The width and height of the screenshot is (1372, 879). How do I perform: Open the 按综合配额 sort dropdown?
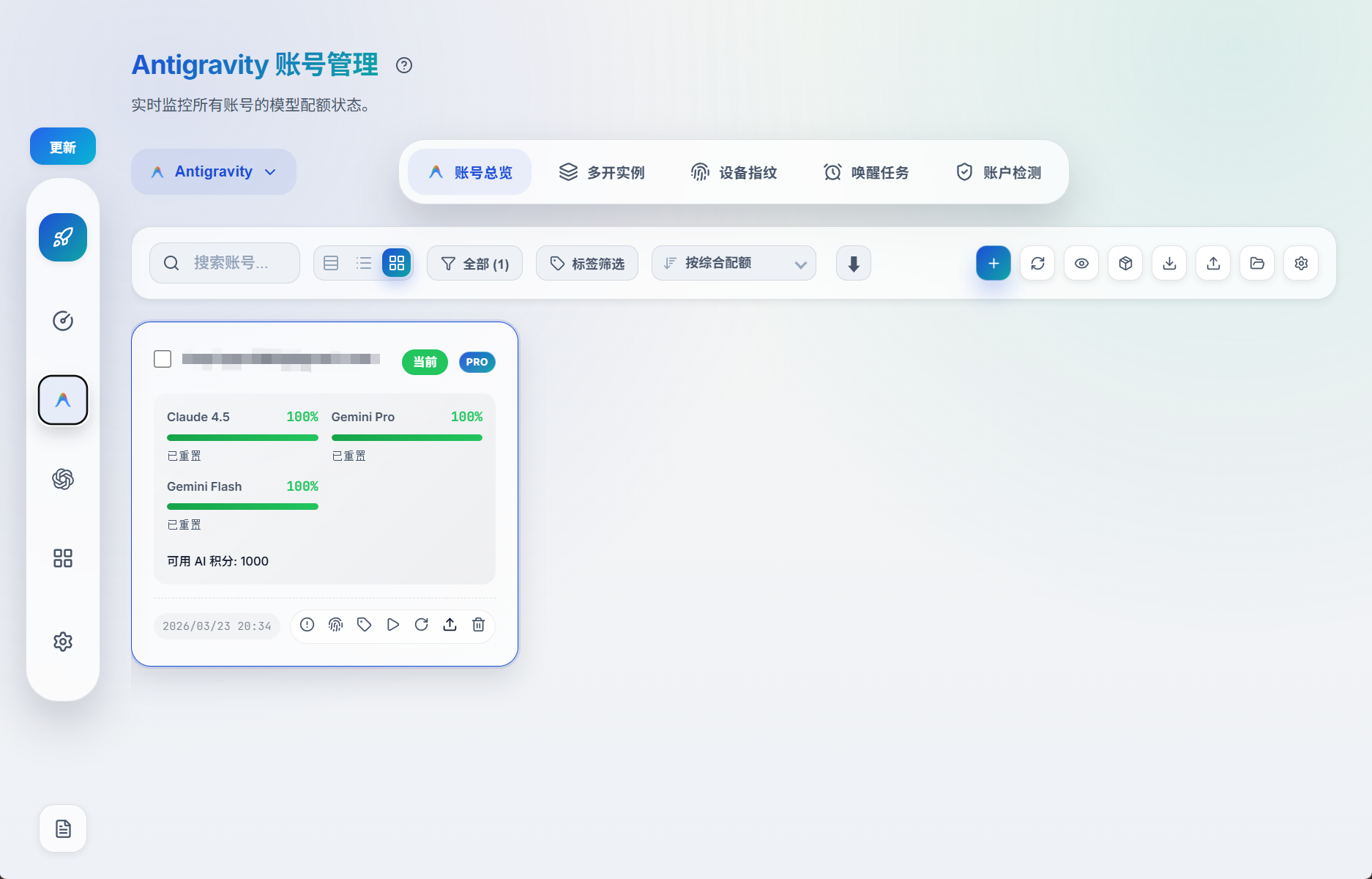pos(734,264)
